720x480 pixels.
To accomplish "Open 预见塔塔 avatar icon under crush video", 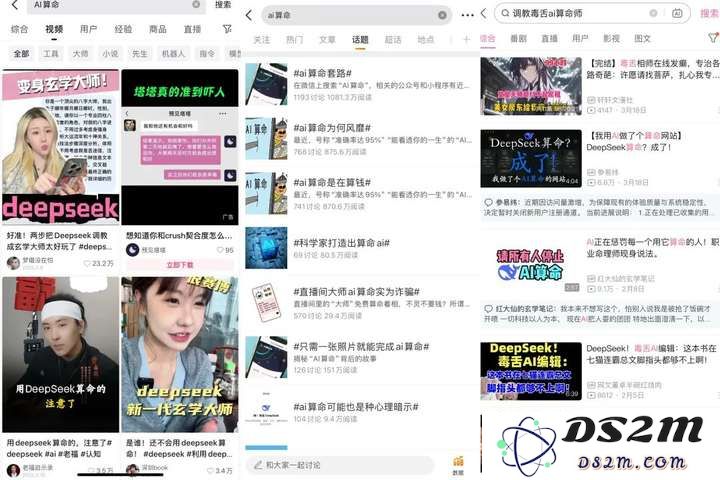I will 132,250.
